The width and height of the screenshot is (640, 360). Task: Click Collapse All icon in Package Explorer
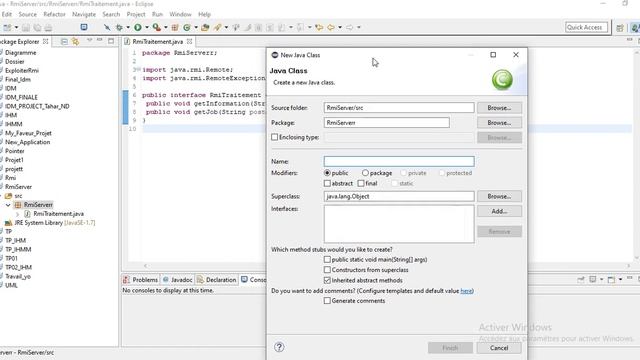pyautogui.click(x=64, y=41)
